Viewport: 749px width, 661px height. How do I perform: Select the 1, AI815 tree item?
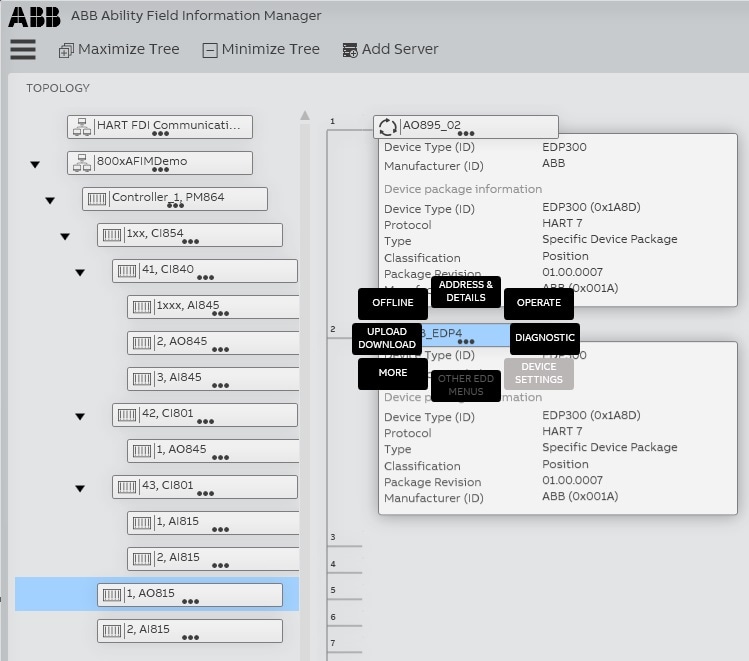click(213, 523)
